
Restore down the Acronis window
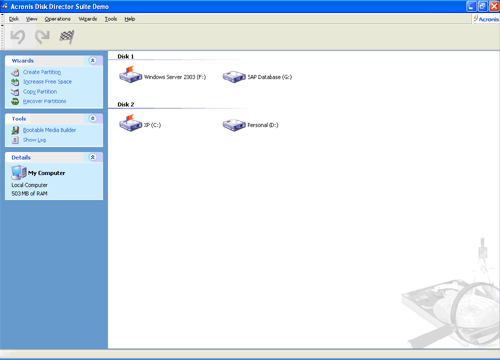[483, 6]
